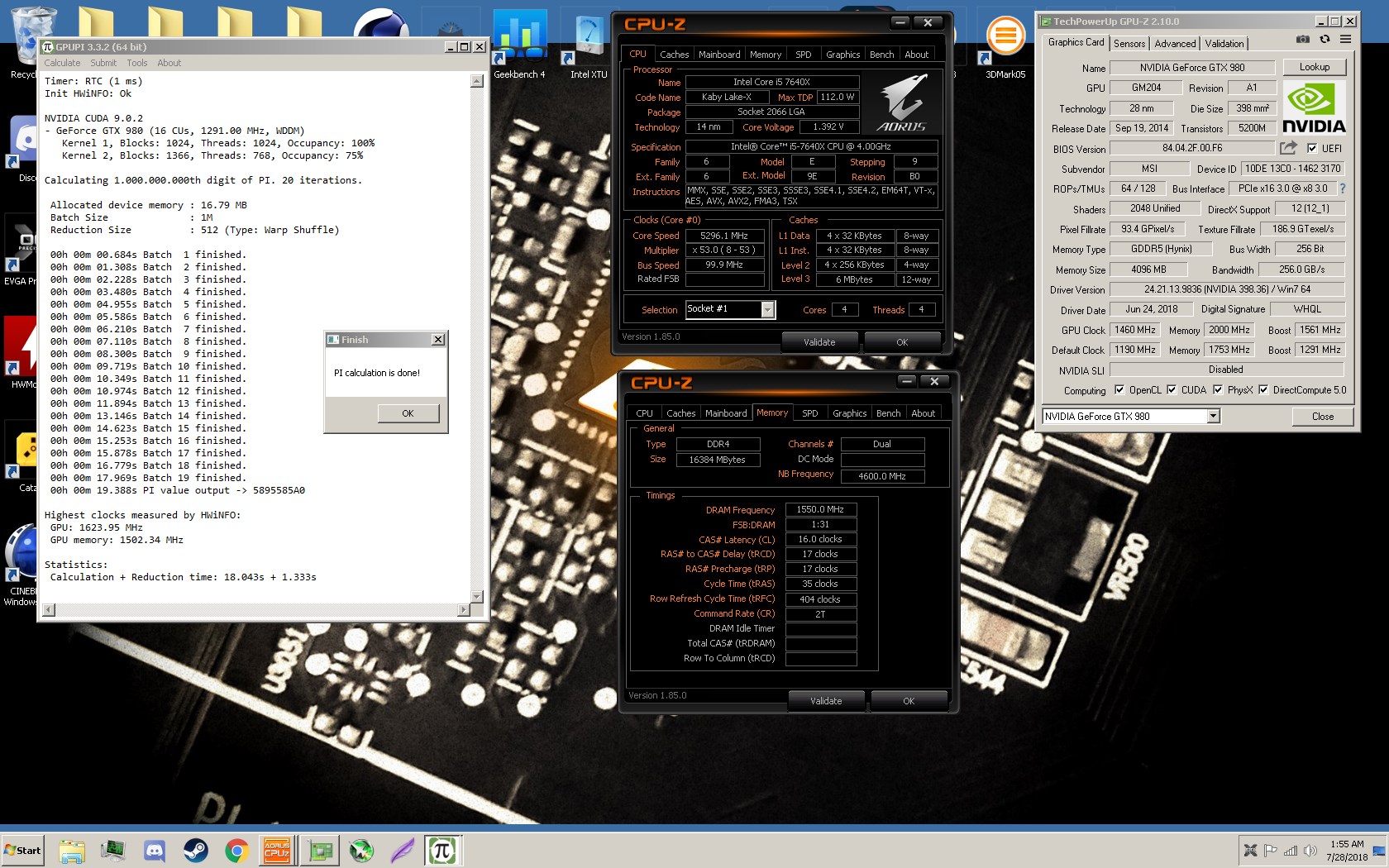Open Windows Explorer from the taskbar

click(72, 850)
